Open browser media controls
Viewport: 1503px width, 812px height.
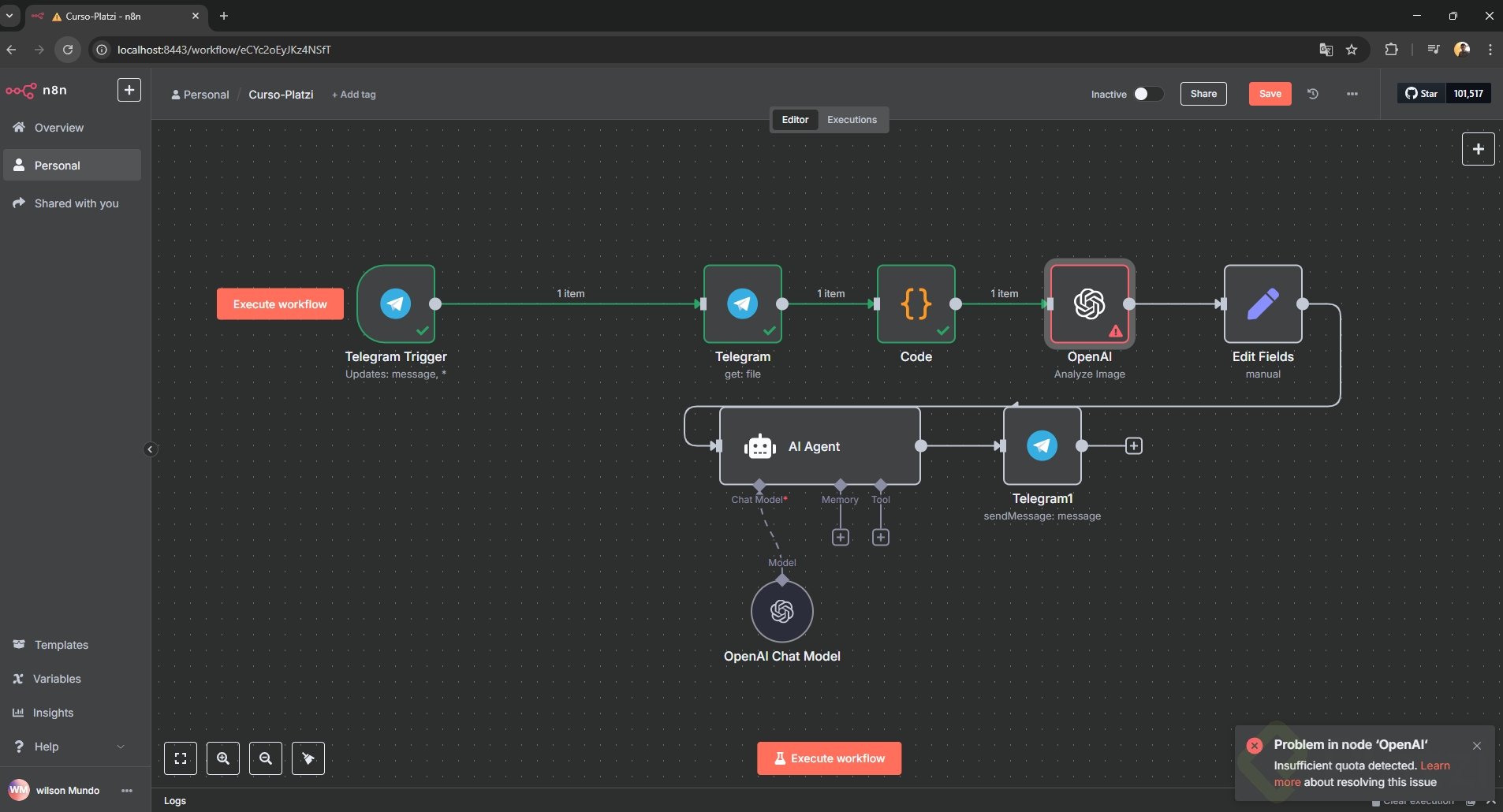tap(1434, 50)
